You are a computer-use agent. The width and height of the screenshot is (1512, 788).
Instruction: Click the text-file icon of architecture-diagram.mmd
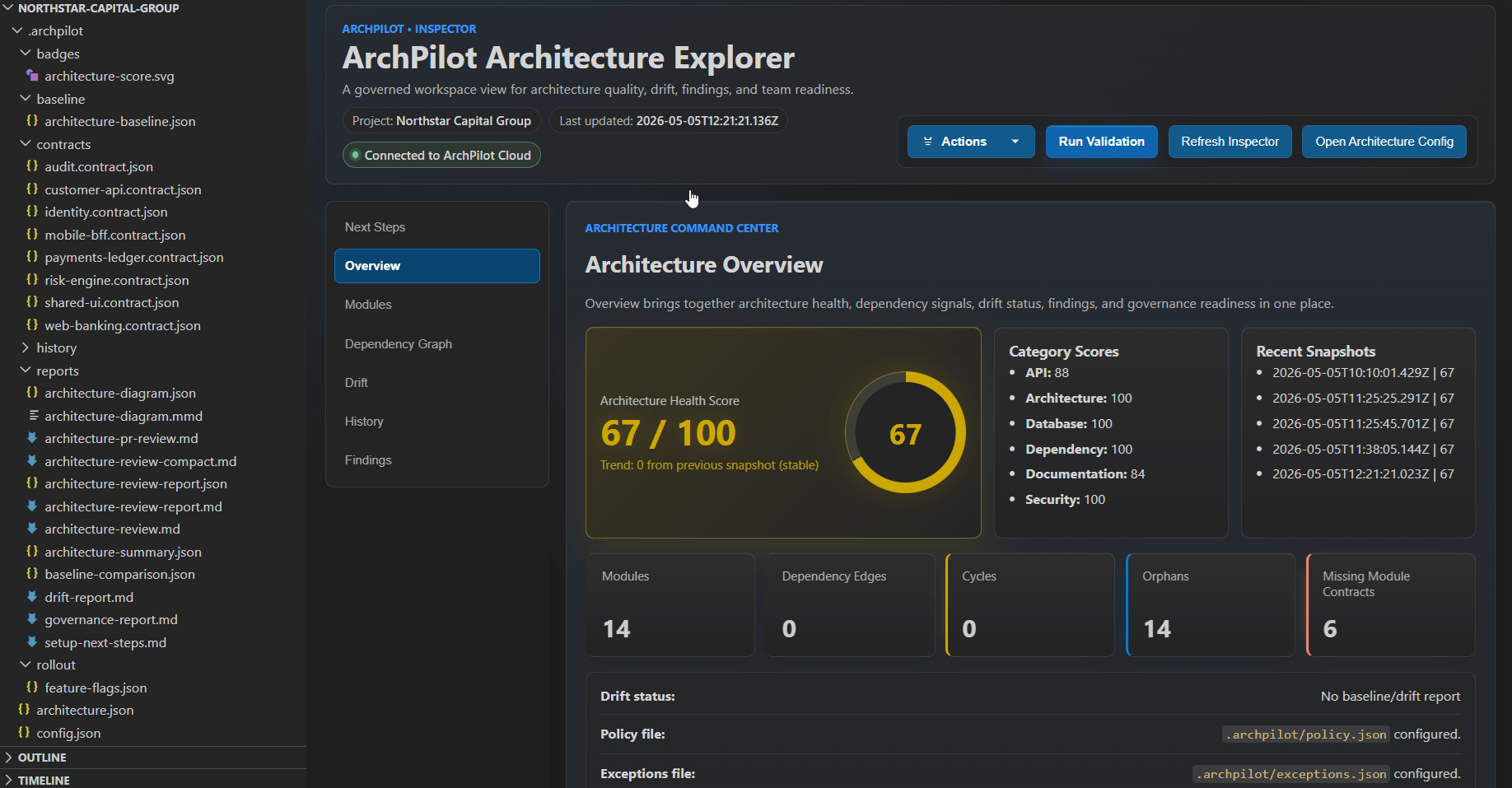tap(33, 416)
